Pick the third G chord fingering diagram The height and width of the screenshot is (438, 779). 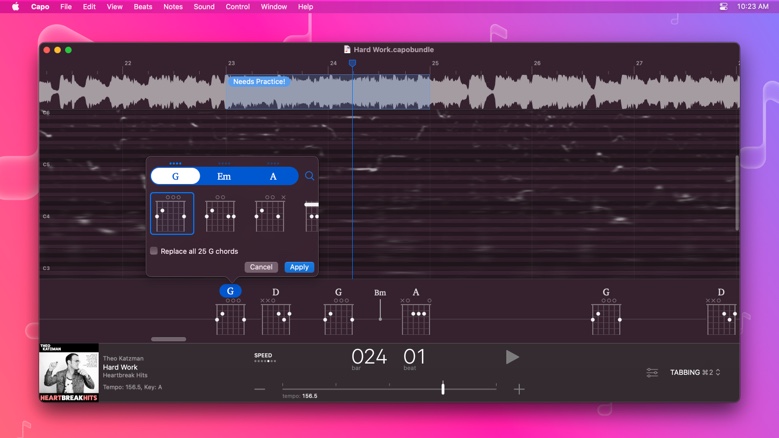[x=270, y=214]
